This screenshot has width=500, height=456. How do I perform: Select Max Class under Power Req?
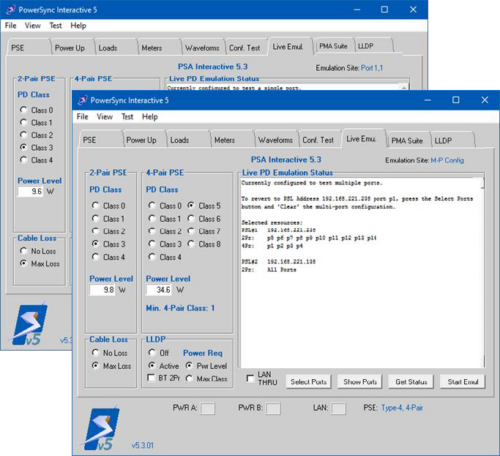click(x=189, y=378)
